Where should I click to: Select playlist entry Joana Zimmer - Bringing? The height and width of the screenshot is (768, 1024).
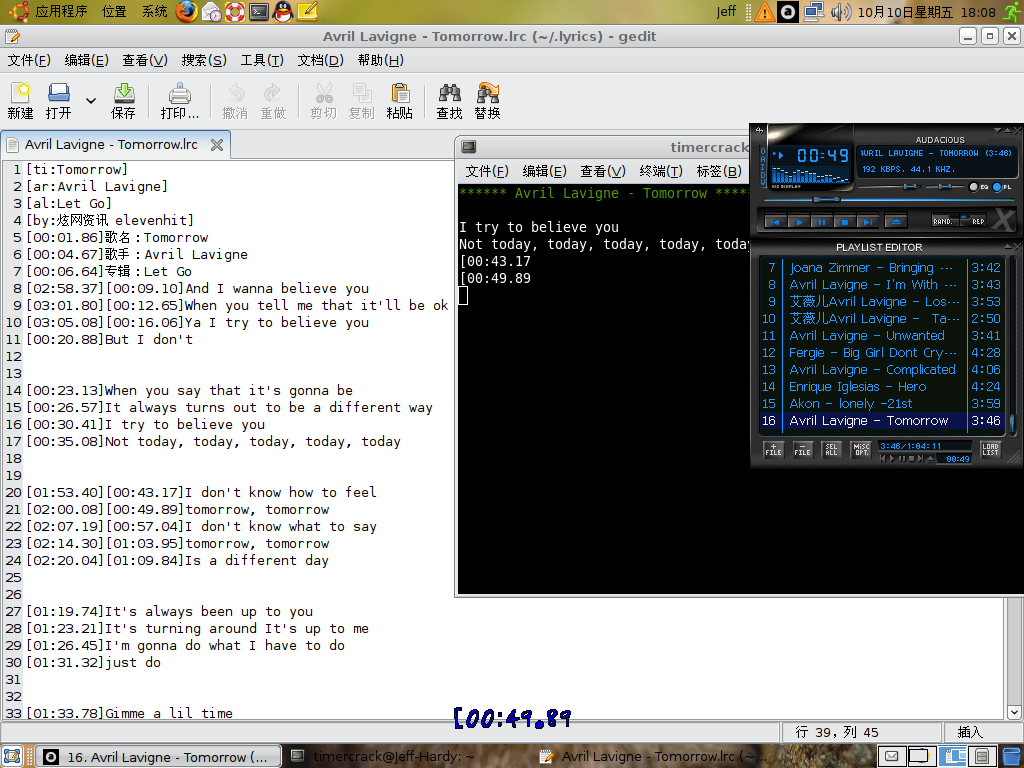pyautogui.click(x=880, y=268)
